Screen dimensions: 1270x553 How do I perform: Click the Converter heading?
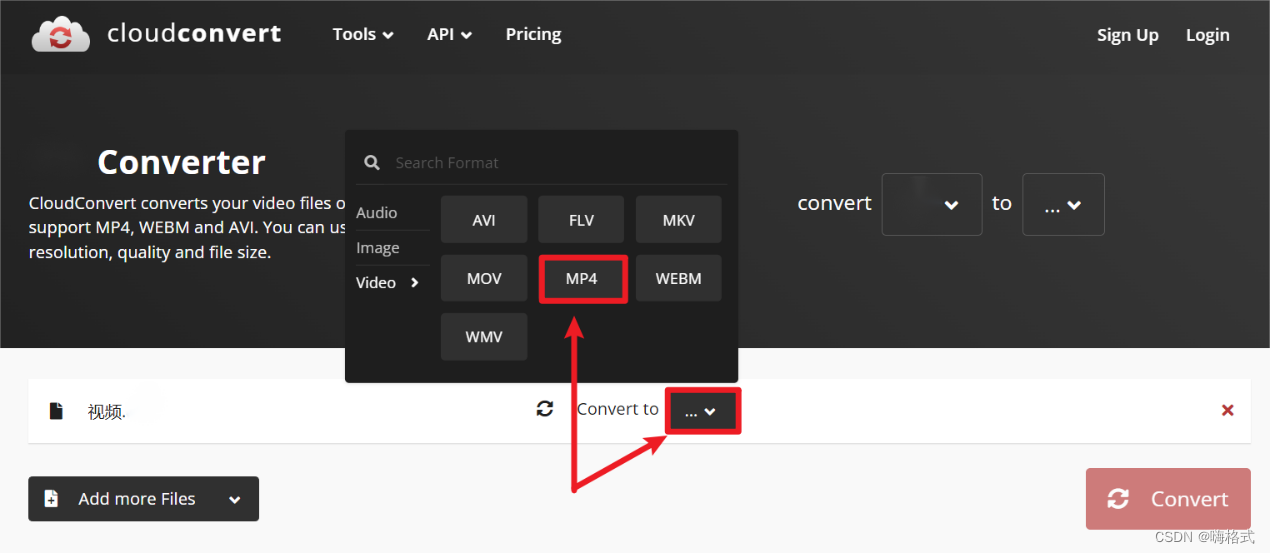181,162
